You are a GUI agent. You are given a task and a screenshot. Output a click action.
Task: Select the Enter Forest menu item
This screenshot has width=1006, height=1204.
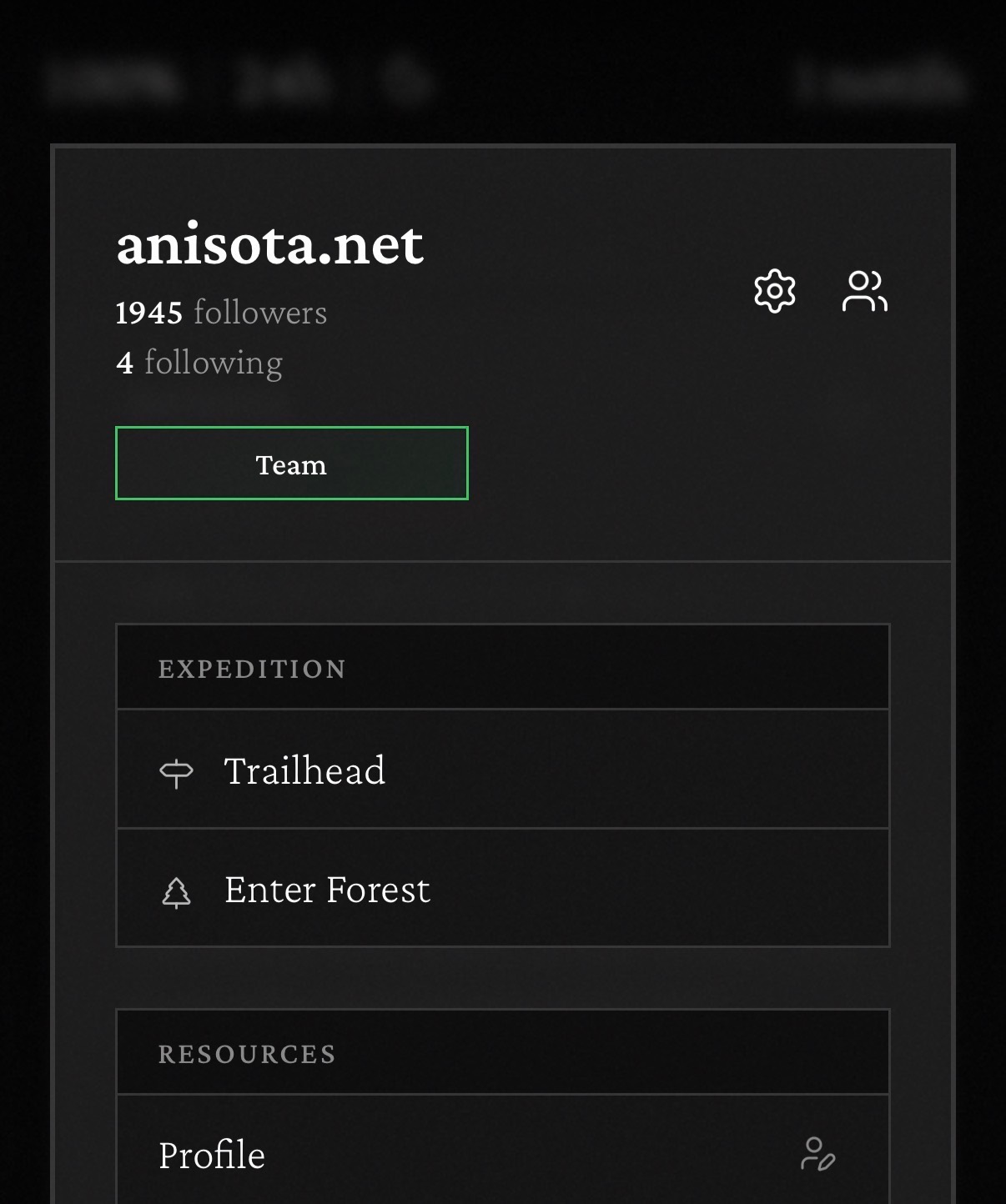[x=327, y=890]
